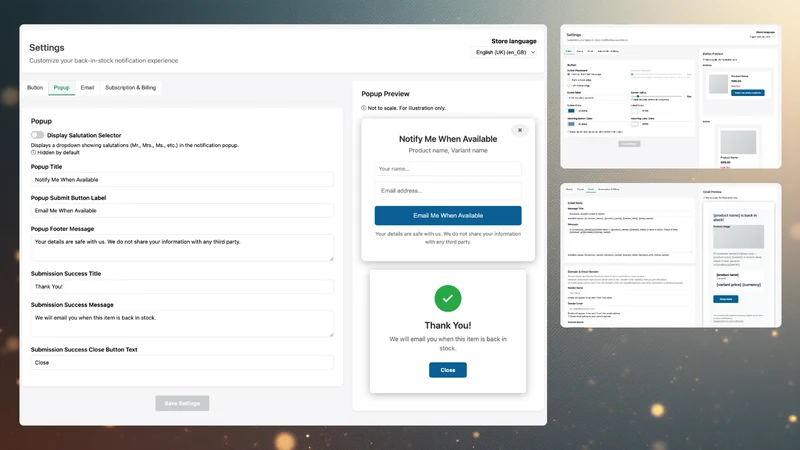Switch to the Button tab
Screen dimensions: 800x450
(35, 88)
